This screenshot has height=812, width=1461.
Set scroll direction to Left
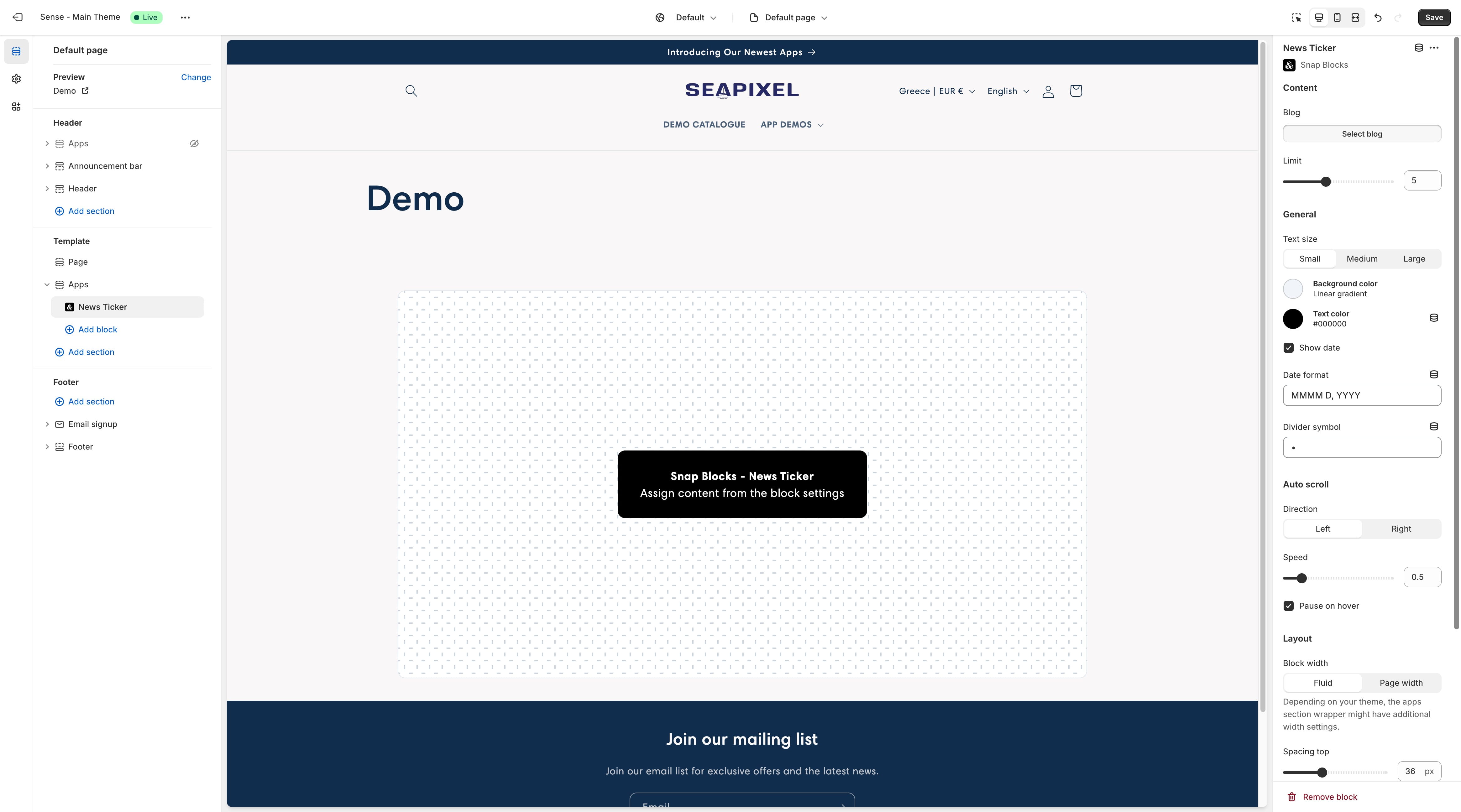(x=1322, y=528)
